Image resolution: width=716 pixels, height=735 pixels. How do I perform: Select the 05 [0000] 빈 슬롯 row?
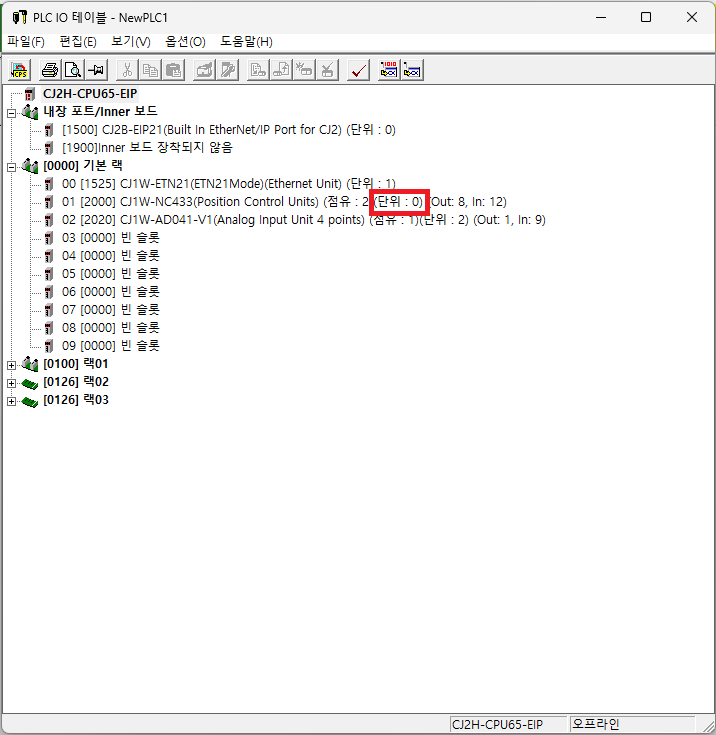111,274
